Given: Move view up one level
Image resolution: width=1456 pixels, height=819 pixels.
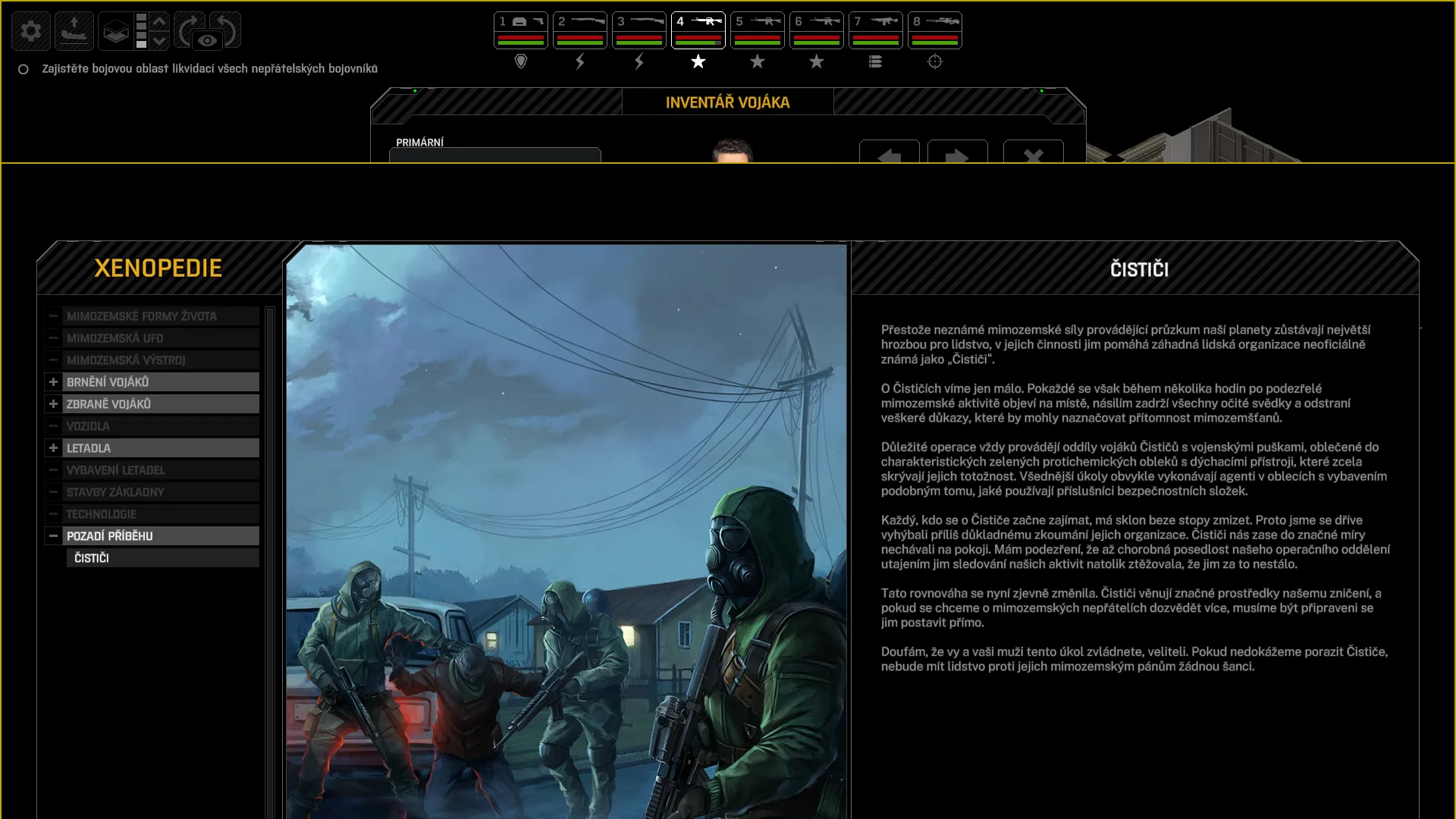Looking at the screenshot, I should click(x=159, y=21).
